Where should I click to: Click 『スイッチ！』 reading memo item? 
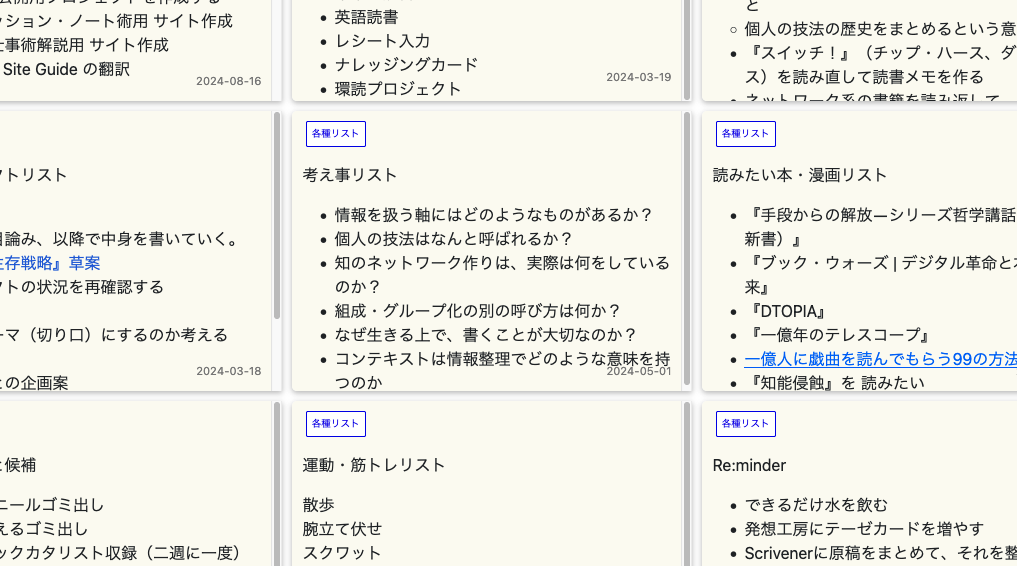pos(880,65)
